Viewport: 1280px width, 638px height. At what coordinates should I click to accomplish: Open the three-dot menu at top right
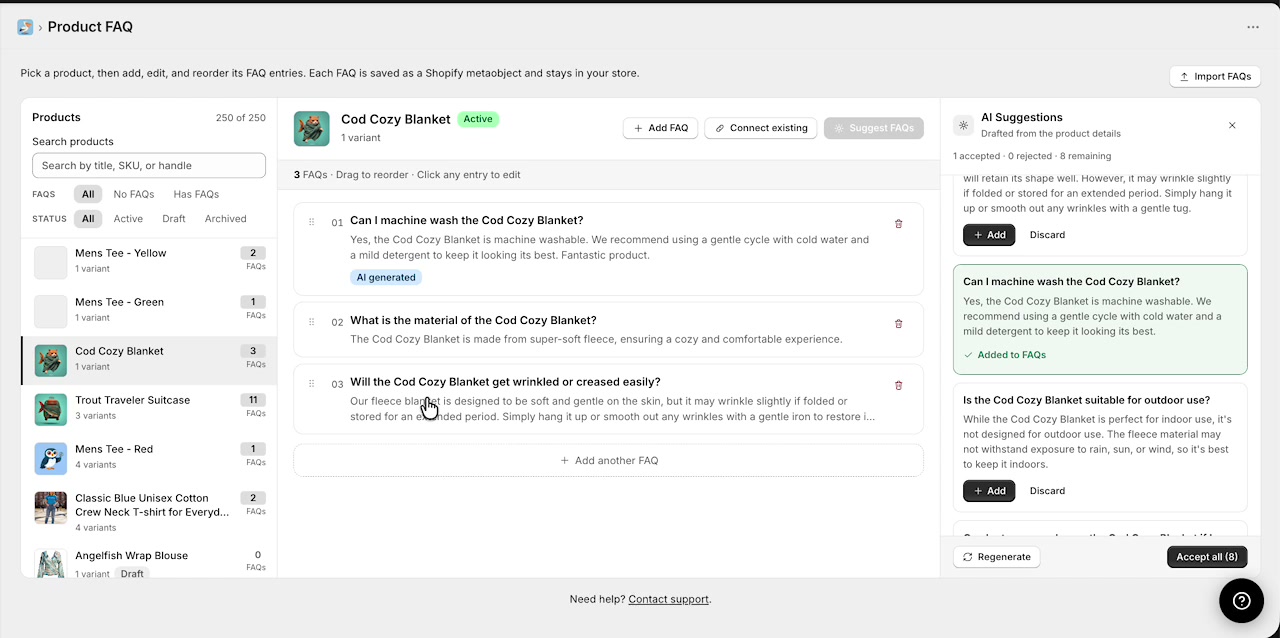(1253, 27)
